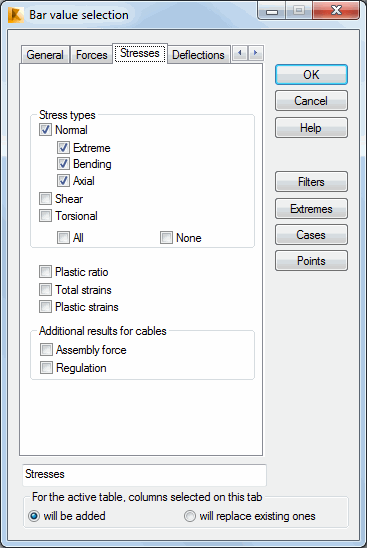The width and height of the screenshot is (367, 548).
Task: Select will replace existing ones radio
Action: click(x=190, y=516)
